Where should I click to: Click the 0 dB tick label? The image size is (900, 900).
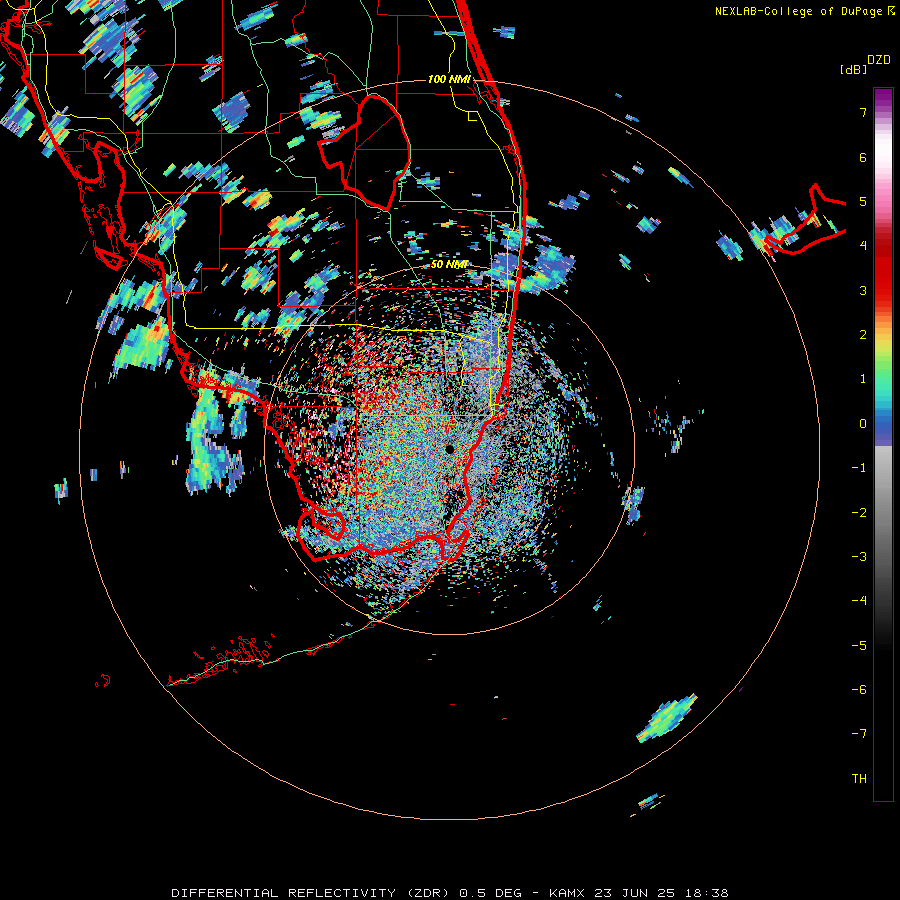[863, 424]
